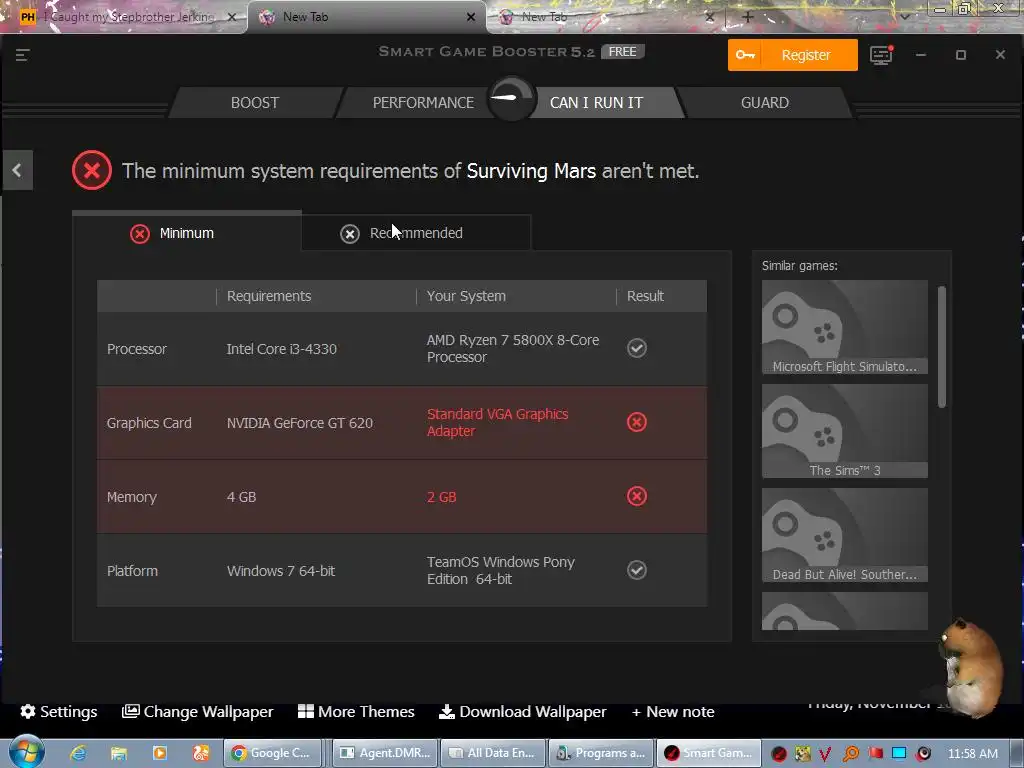Open the media player taskbar icon
The image size is (1024, 768).
159,753
